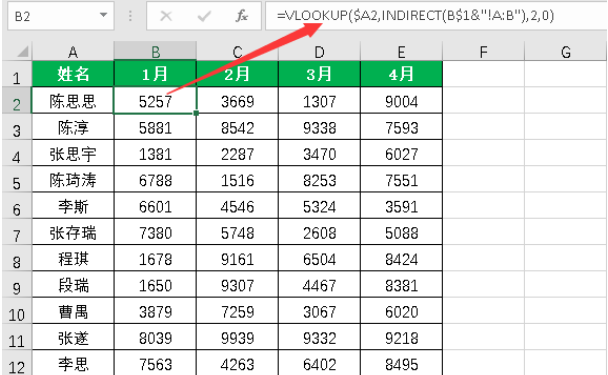Select the 姓名 header cell
Image resolution: width=608 pixels, height=375 pixels.
pyautogui.click(x=73, y=73)
